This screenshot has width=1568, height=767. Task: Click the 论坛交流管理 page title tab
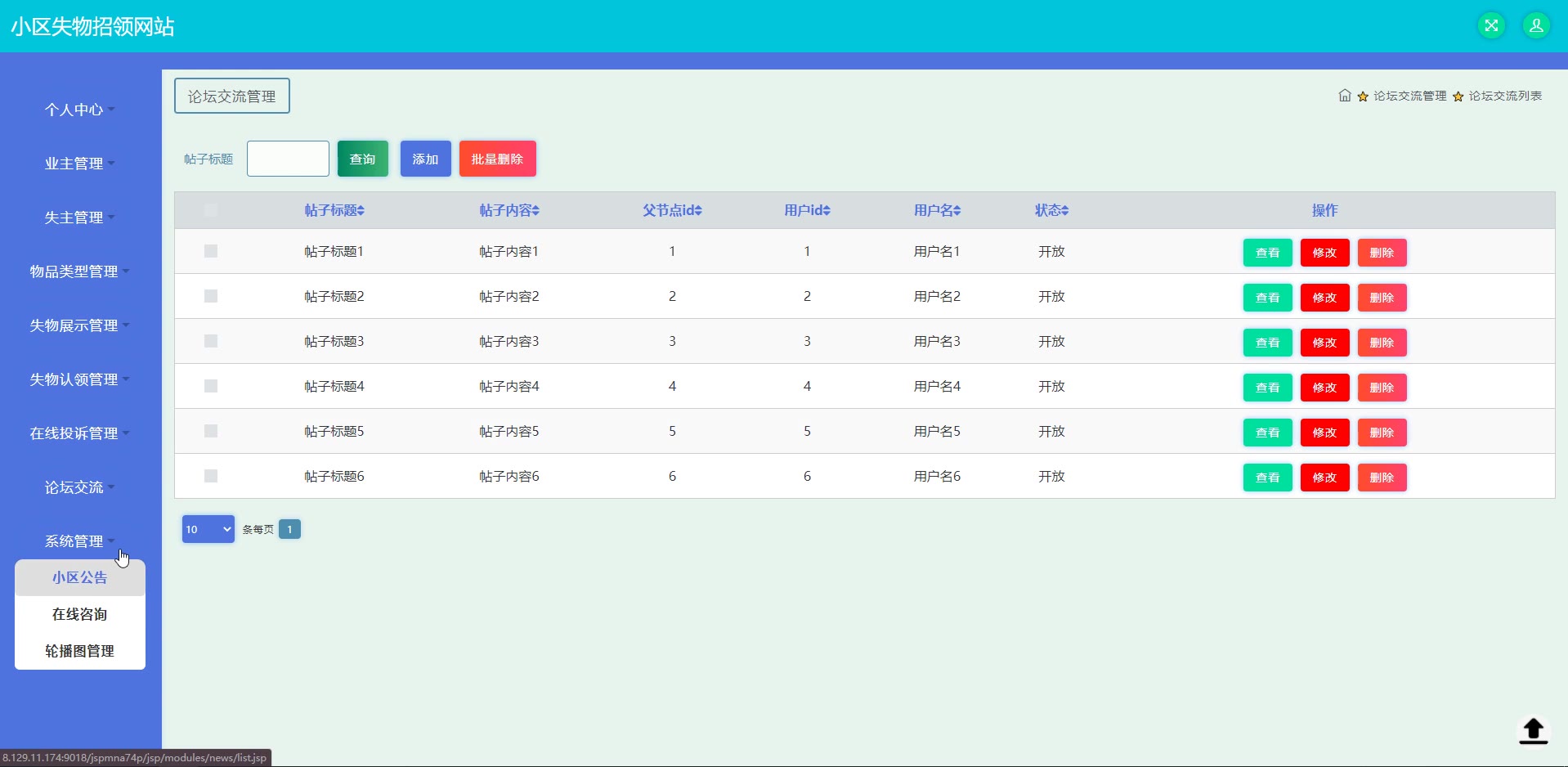(x=232, y=96)
